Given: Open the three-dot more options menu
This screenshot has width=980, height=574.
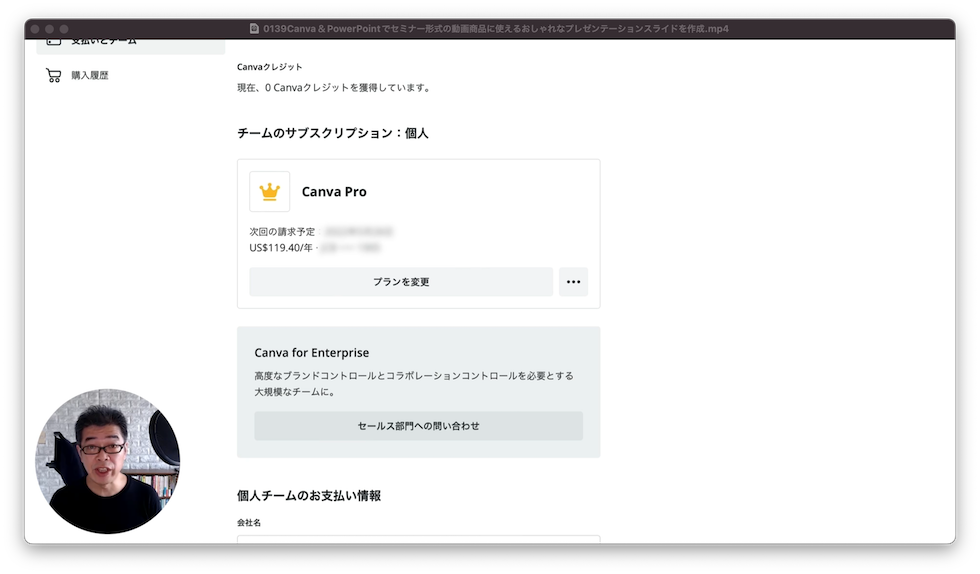Looking at the screenshot, I should 573,282.
